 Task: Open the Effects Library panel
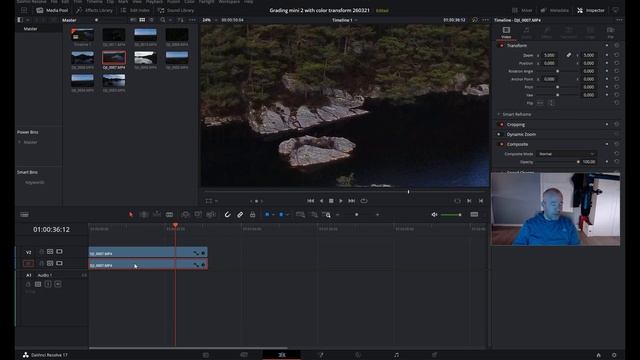(x=94, y=10)
